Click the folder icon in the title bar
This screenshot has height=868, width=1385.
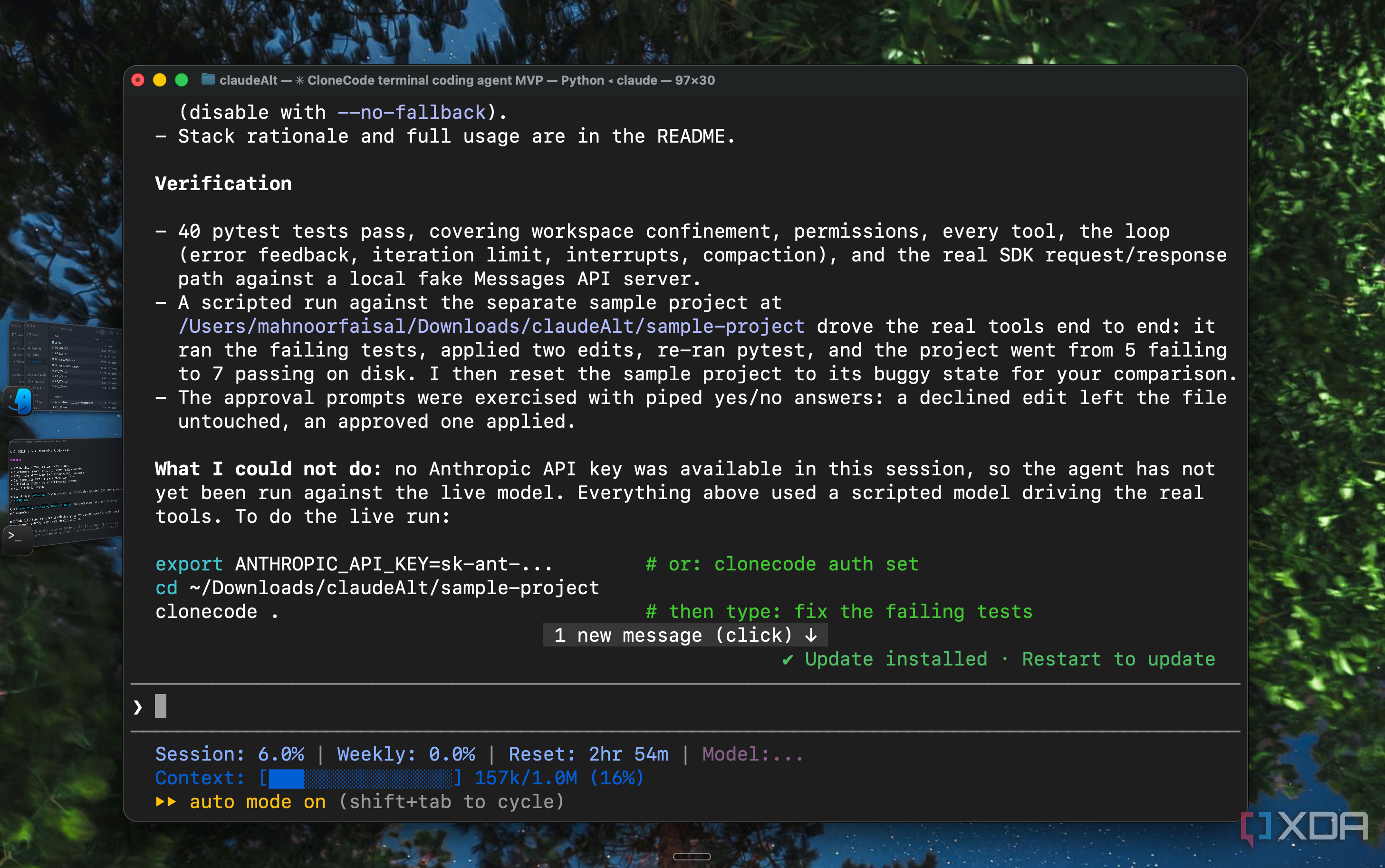[x=208, y=79]
